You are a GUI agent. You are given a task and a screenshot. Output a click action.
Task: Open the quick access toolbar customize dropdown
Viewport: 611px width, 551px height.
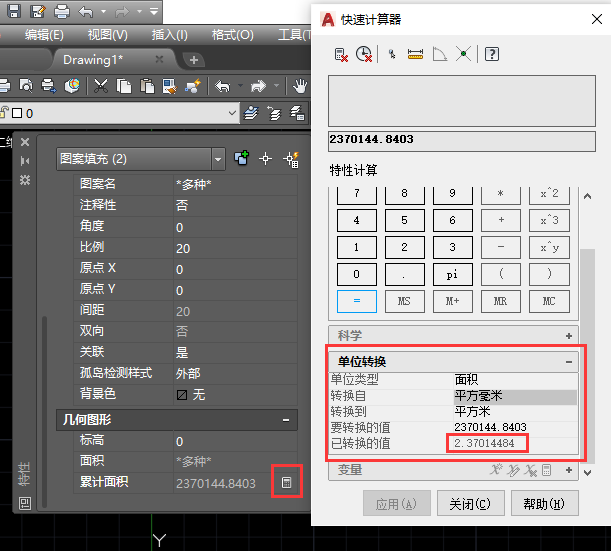[x=154, y=12]
